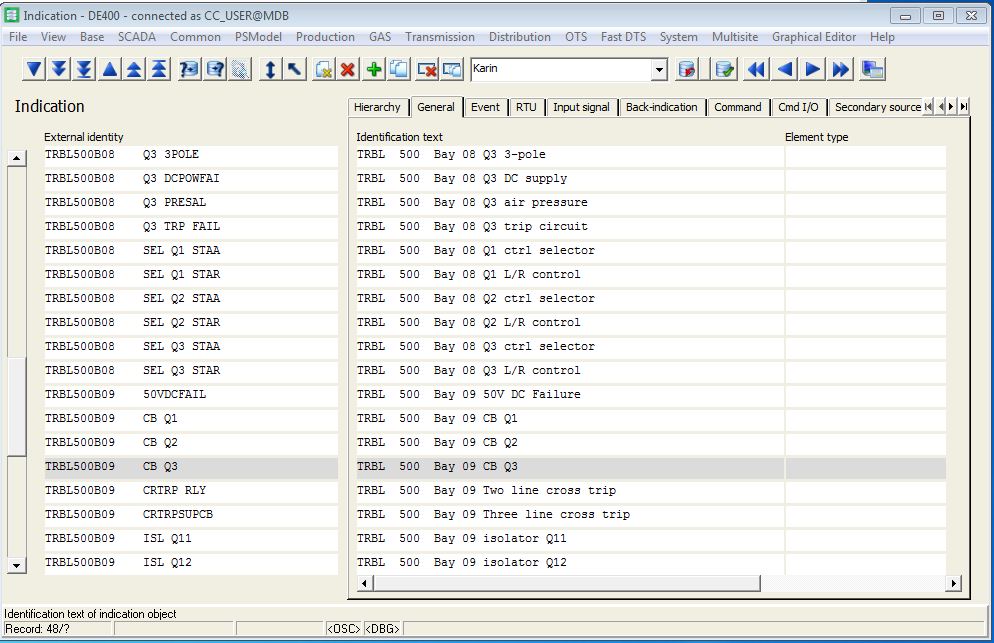Screen dimensions: 994x643
Task: Click the execute query database icon
Action: [216, 68]
